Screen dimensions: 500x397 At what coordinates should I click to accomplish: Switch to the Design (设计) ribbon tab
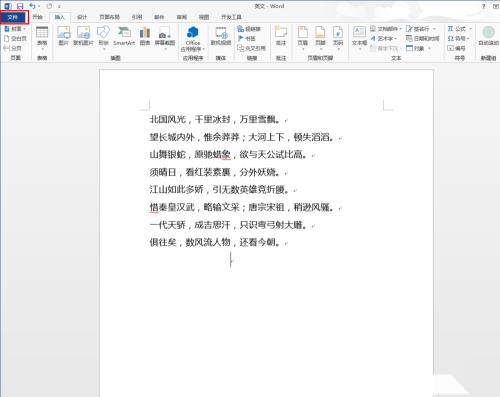[x=82, y=17]
